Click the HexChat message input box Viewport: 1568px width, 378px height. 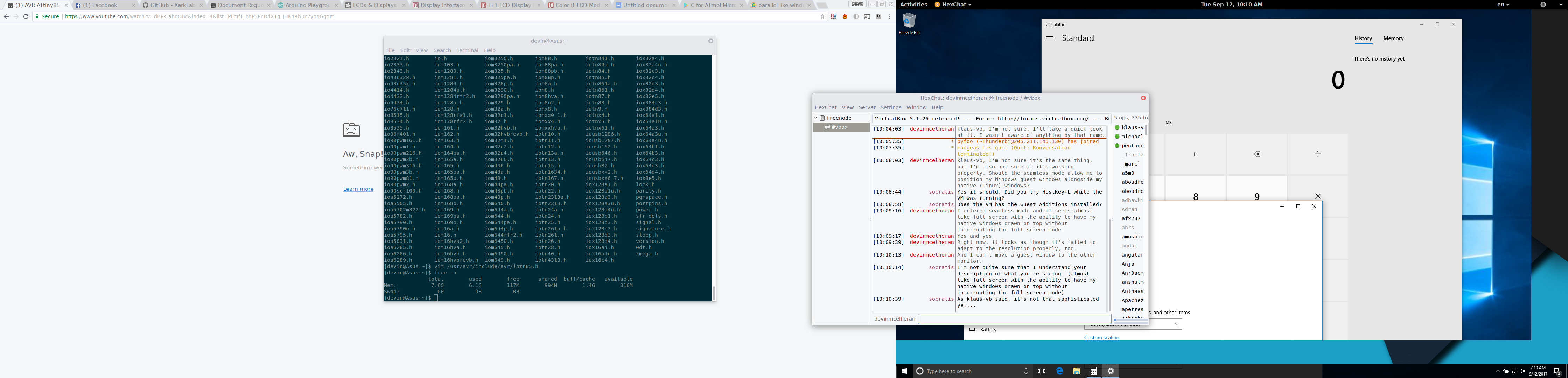(1014, 318)
